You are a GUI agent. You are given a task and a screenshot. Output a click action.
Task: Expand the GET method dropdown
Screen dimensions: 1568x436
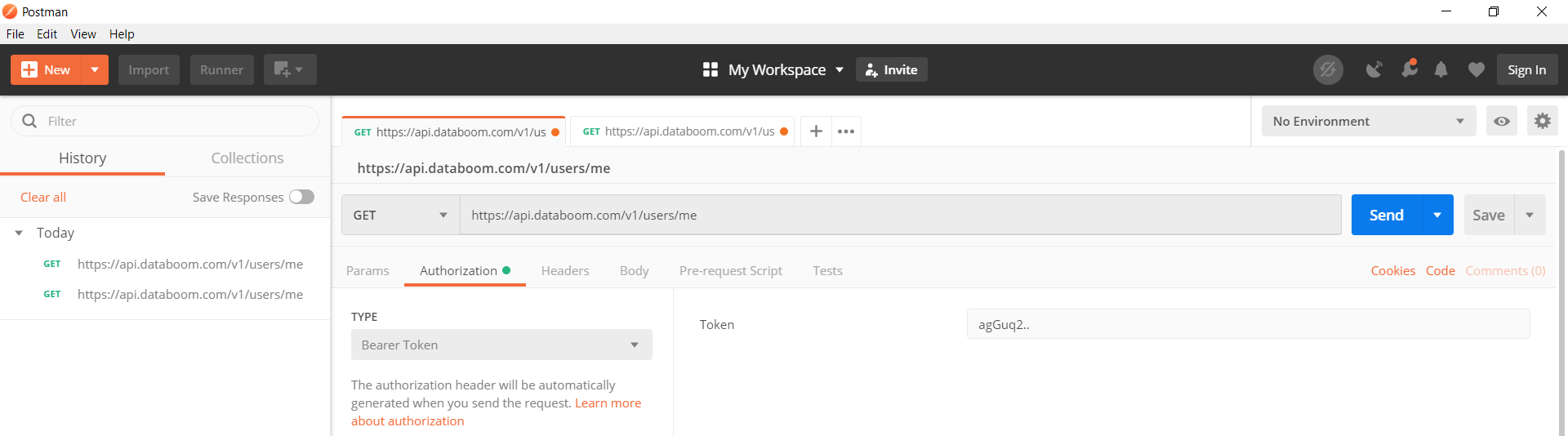[400, 215]
